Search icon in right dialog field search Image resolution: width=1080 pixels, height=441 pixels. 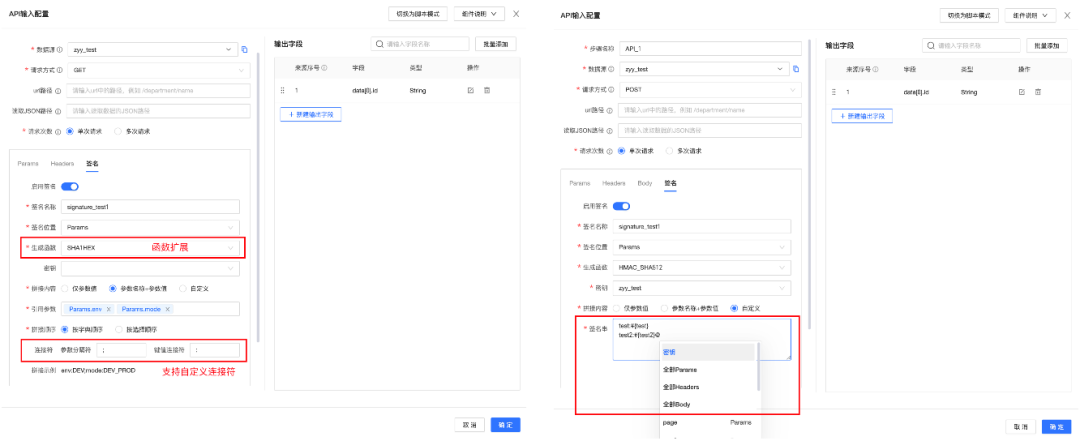(931, 45)
